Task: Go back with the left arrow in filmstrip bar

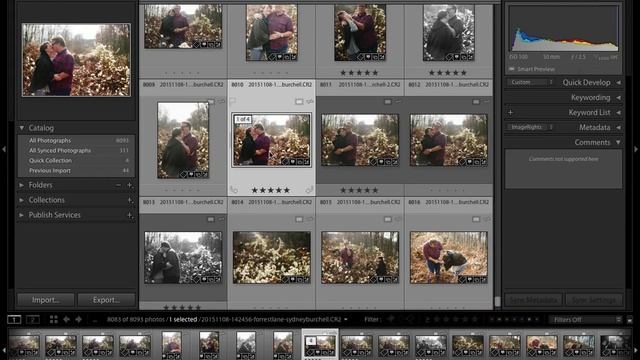Action: click(x=66, y=320)
